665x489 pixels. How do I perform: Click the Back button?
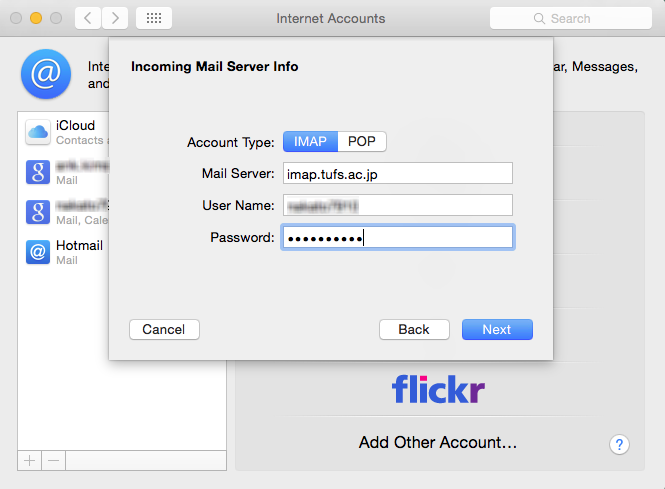pyautogui.click(x=414, y=330)
